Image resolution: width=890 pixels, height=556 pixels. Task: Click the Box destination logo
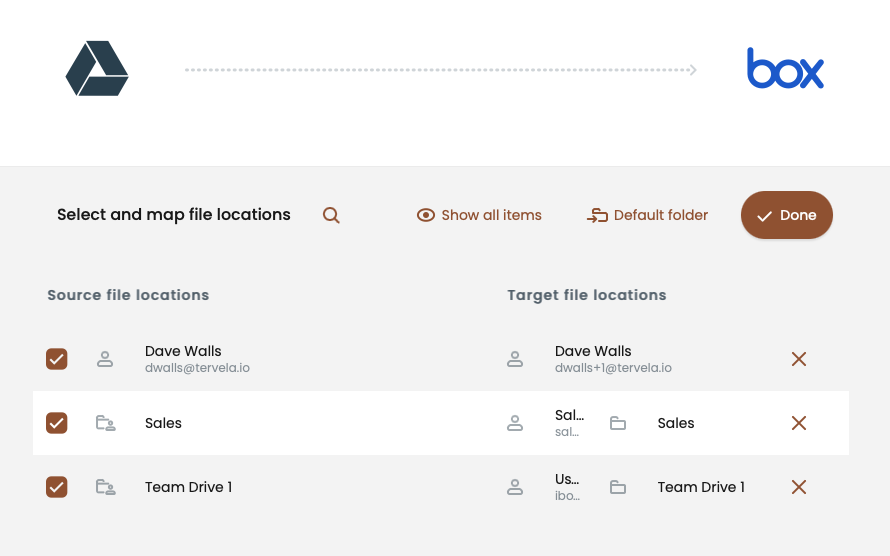click(x=785, y=69)
